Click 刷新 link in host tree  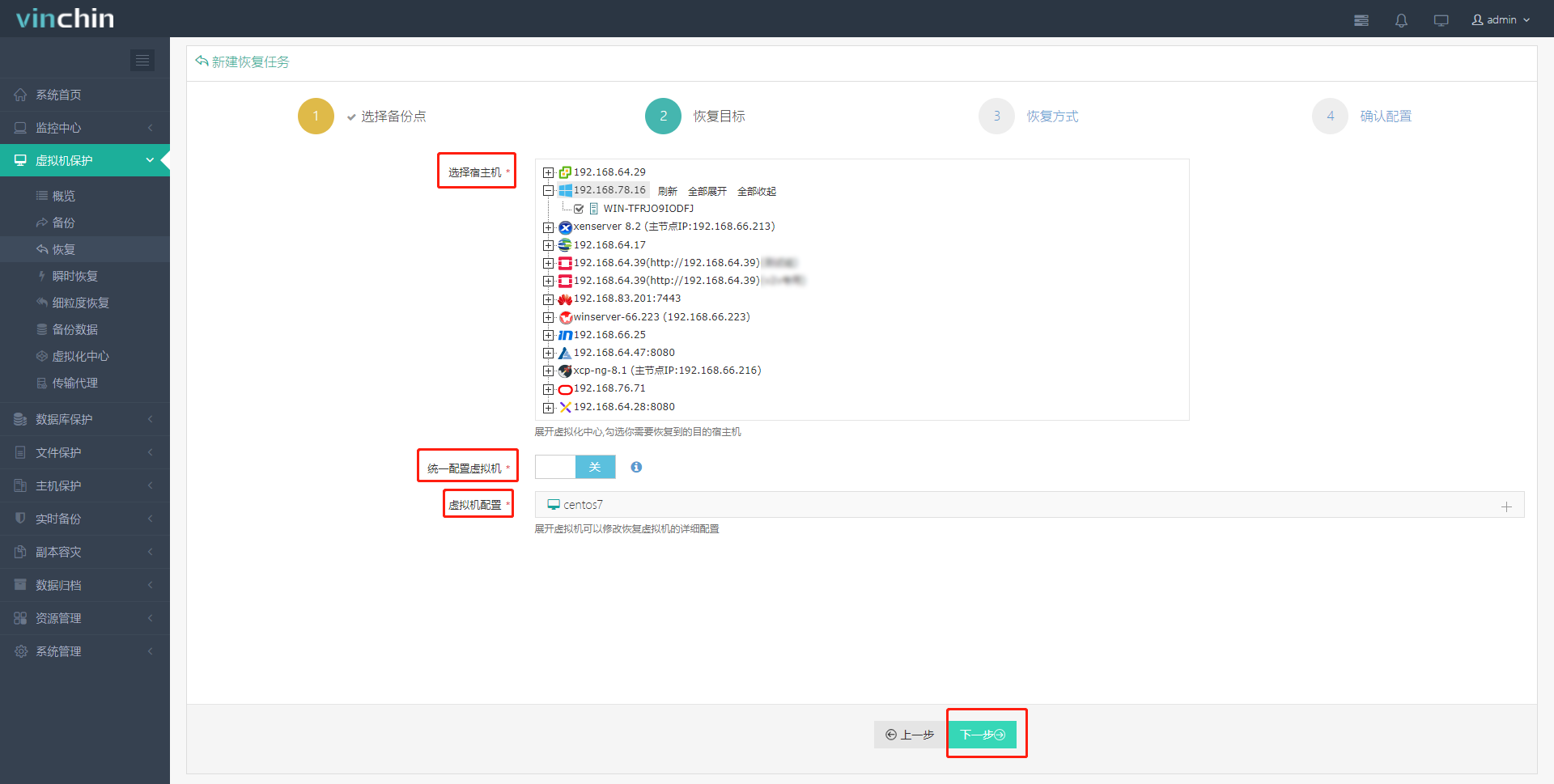point(668,191)
